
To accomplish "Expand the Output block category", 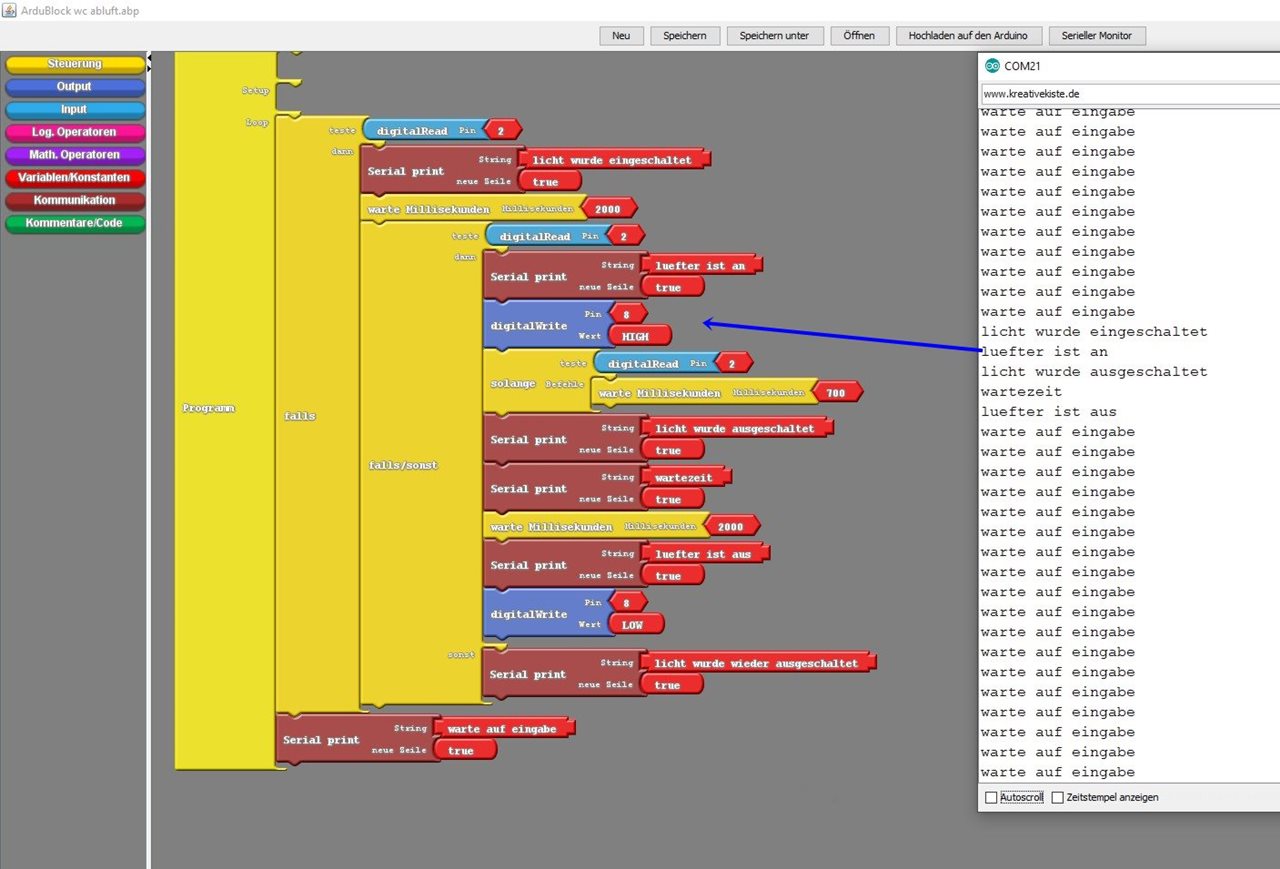I will (x=75, y=87).
